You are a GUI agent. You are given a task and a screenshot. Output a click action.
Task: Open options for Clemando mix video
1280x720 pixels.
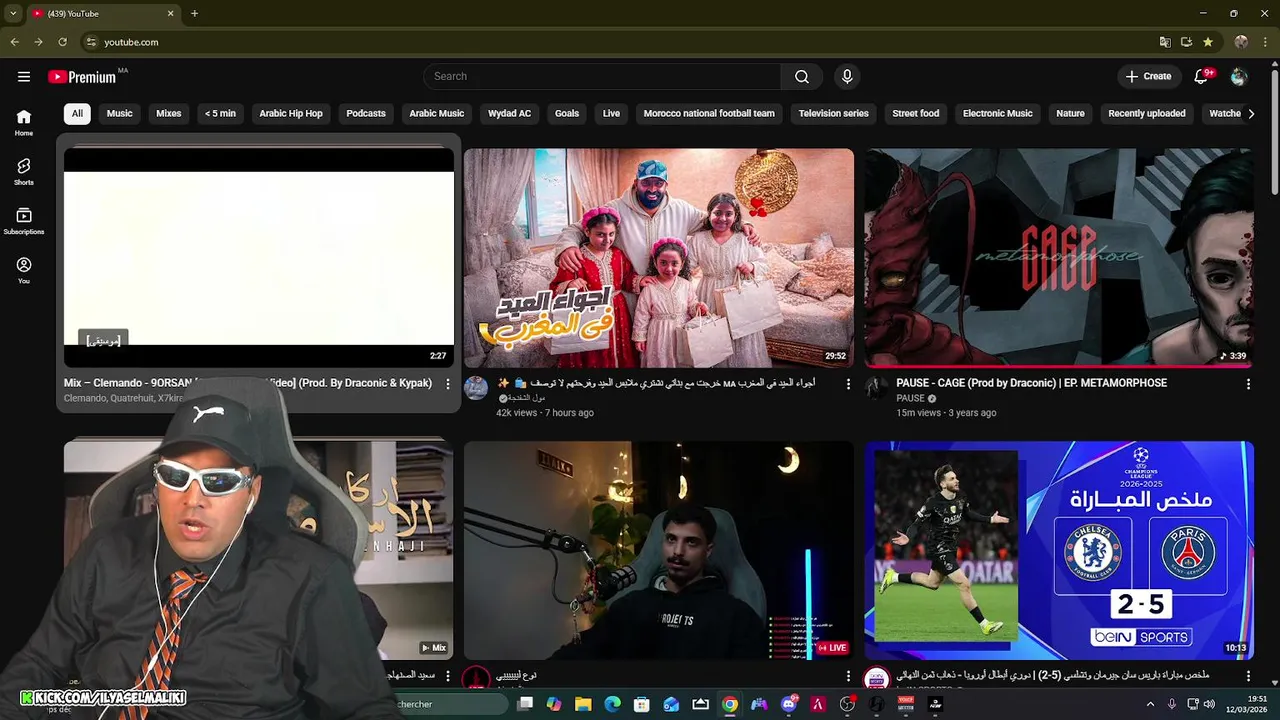(x=447, y=384)
